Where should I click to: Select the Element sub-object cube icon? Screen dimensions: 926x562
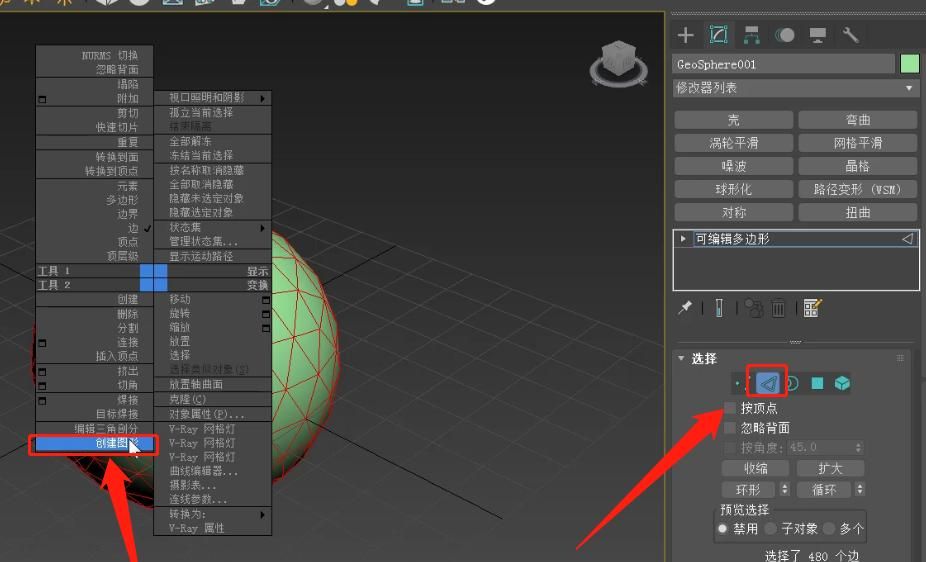(842, 384)
